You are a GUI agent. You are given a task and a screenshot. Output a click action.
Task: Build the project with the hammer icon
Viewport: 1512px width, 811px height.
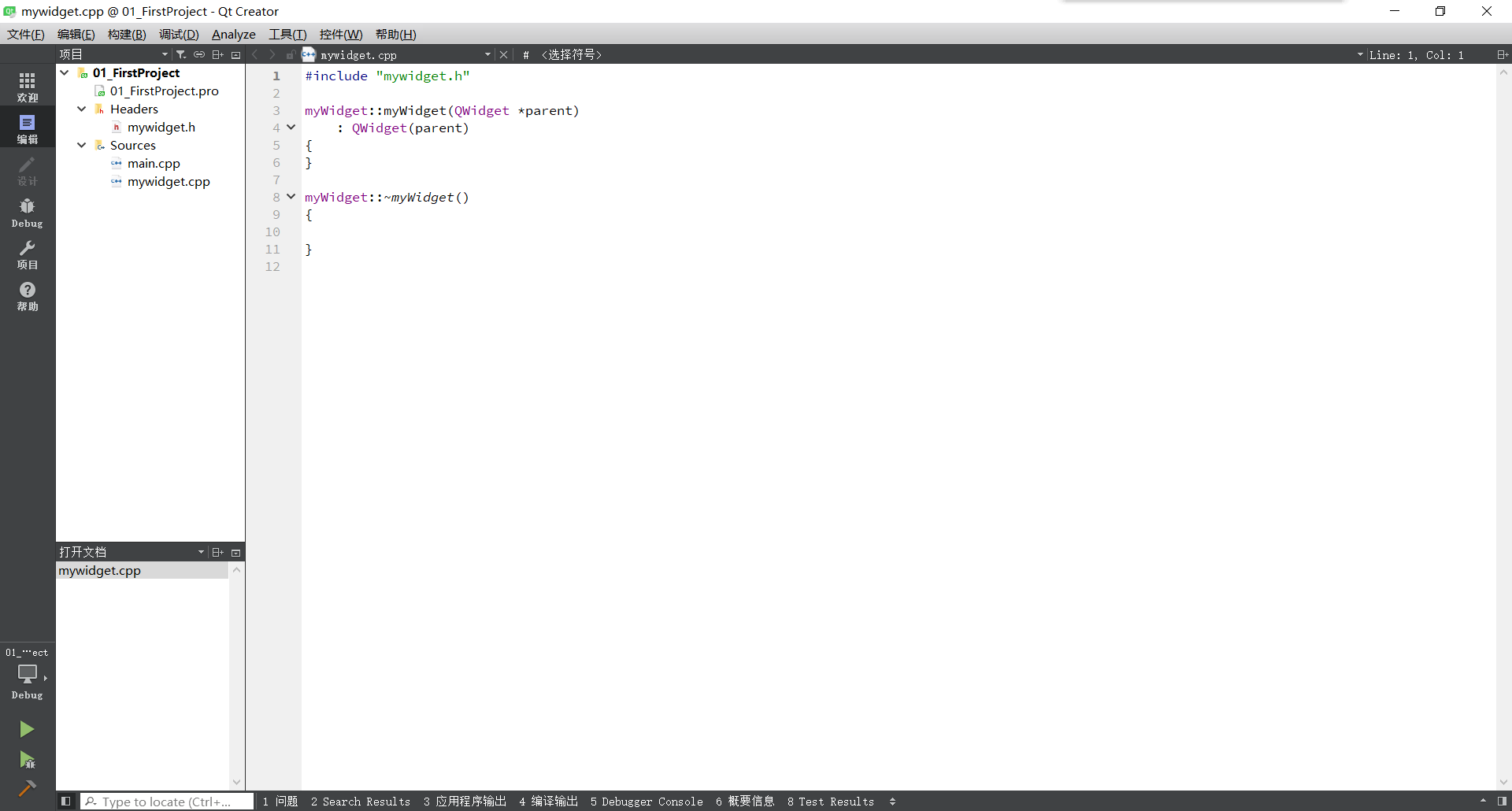27,788
